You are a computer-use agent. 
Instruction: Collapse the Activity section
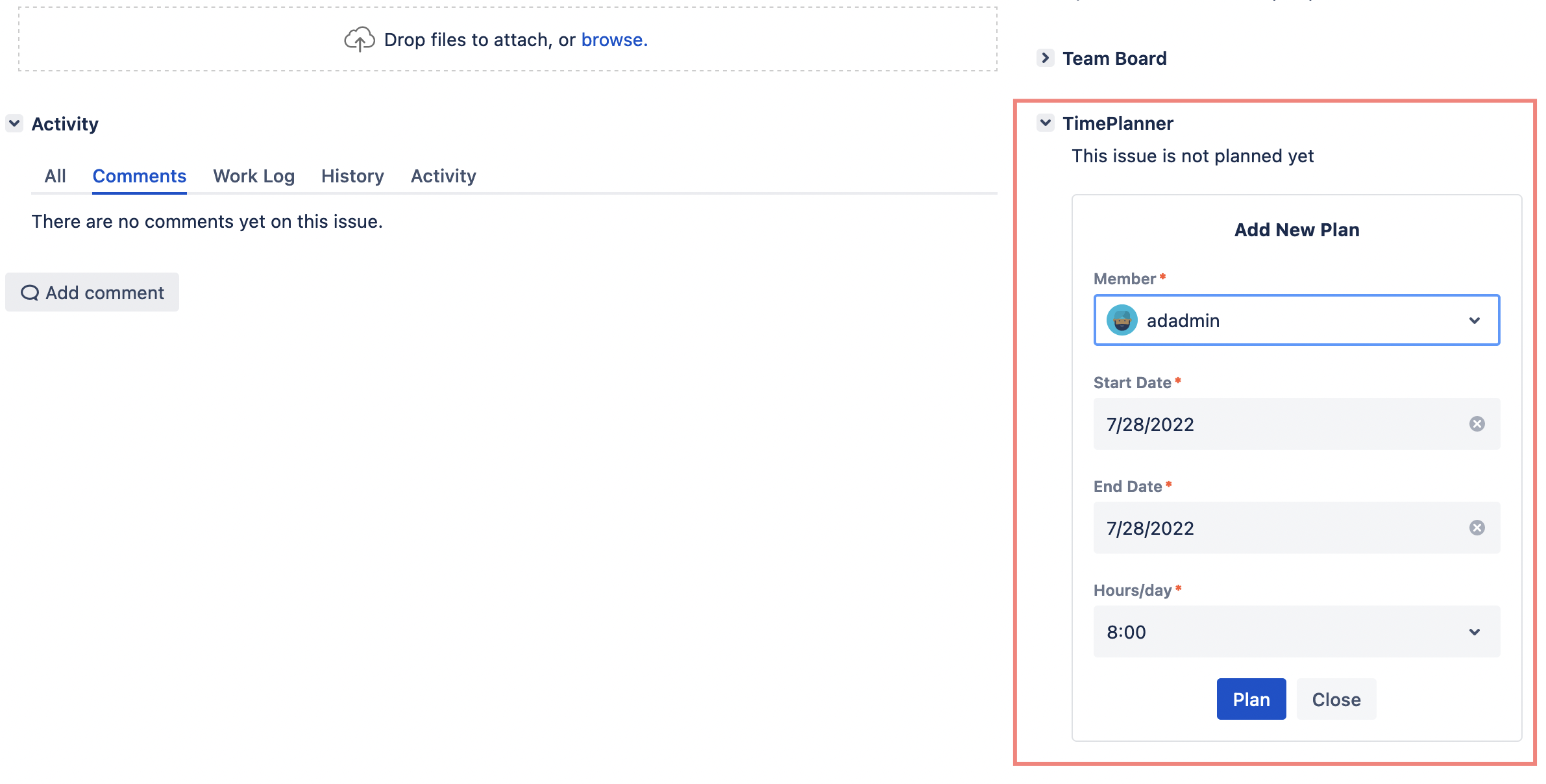click(14, 123)
